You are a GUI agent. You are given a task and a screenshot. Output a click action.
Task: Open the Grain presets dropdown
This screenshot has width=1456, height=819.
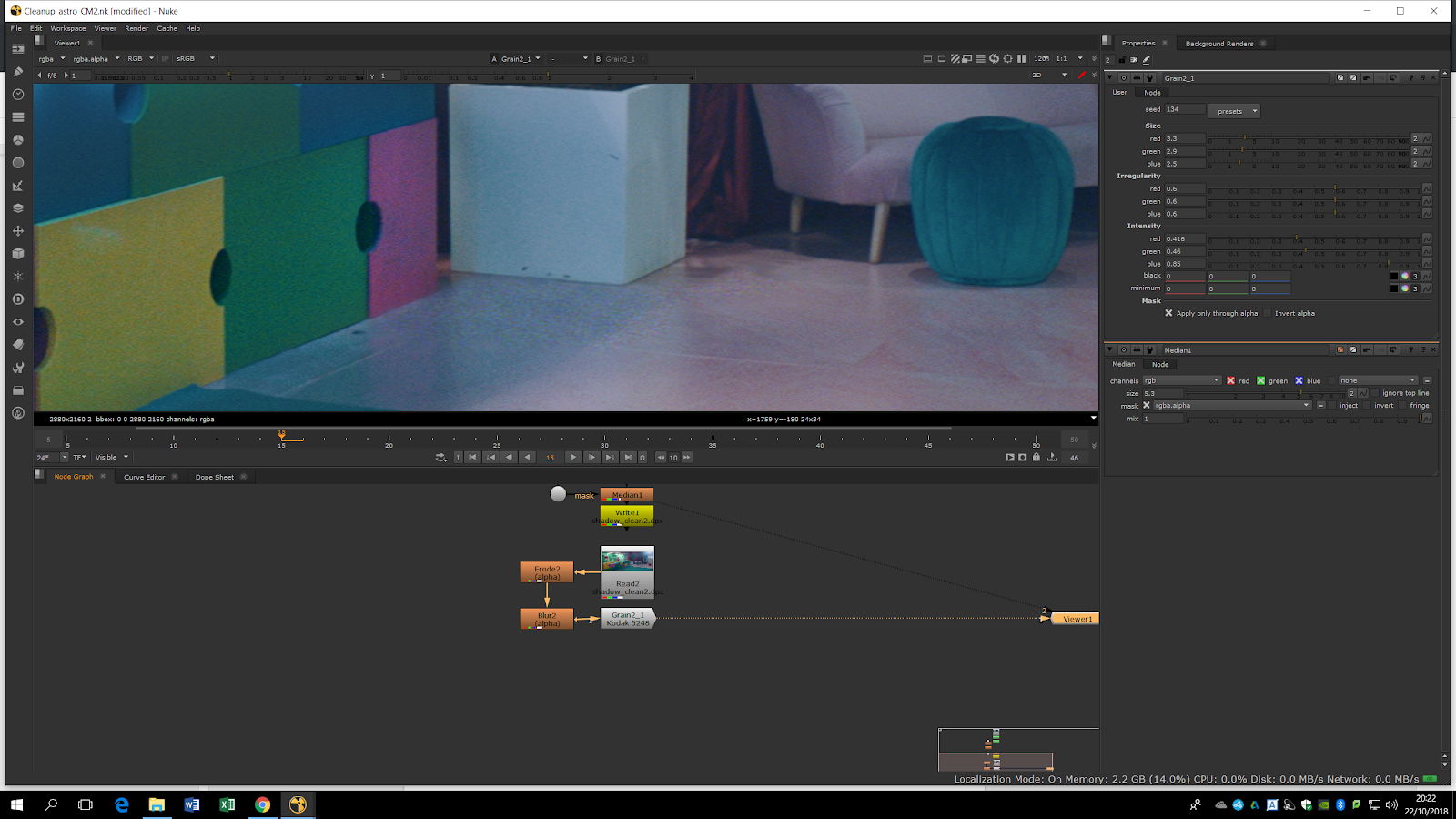pos(1234,111)
